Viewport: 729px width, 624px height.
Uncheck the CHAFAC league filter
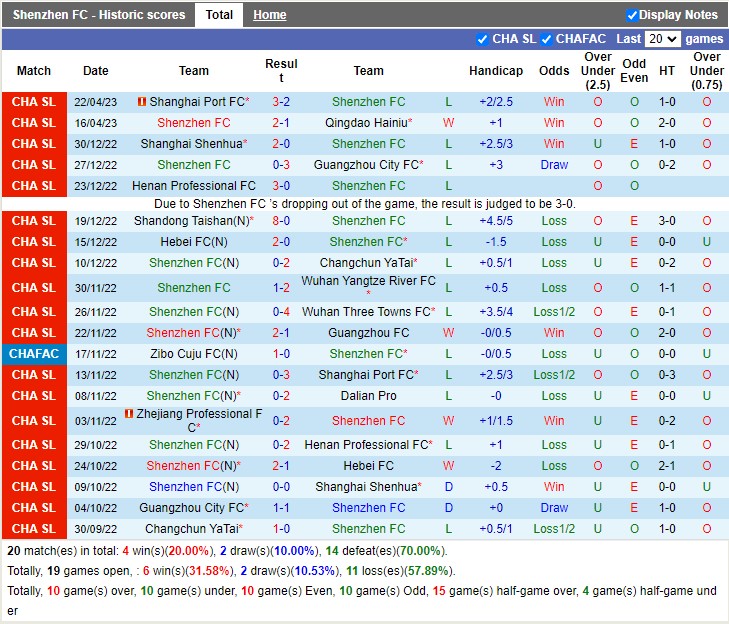point(546,39)
